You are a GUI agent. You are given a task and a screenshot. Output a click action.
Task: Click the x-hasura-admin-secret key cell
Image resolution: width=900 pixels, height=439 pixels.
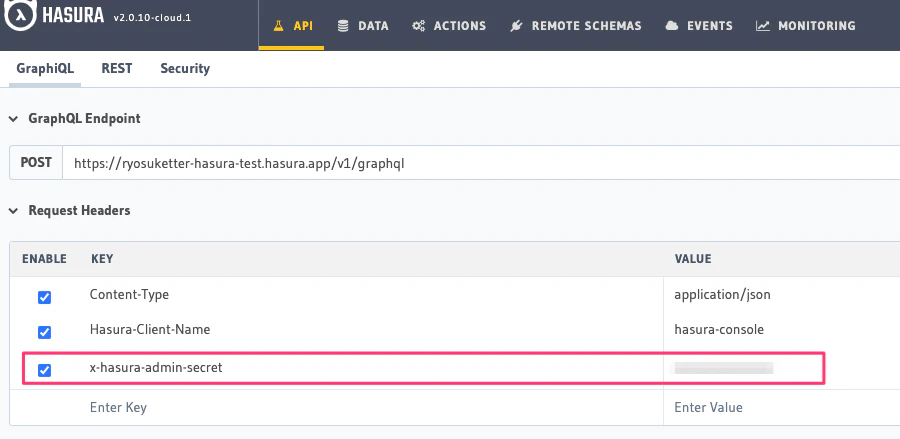156,368
